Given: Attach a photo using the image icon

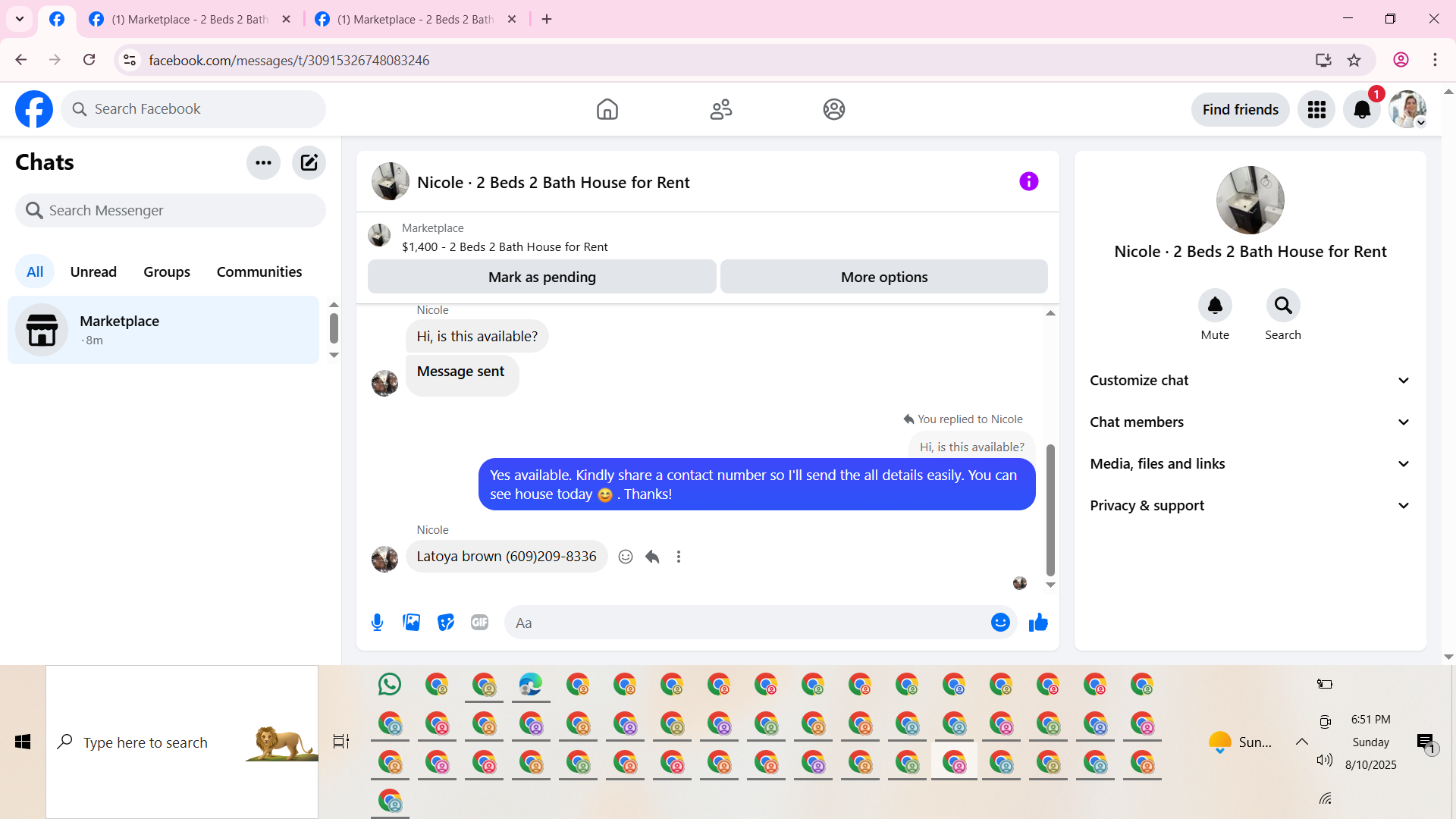Looking at the screenshot, I should click(x=411, y=623).
